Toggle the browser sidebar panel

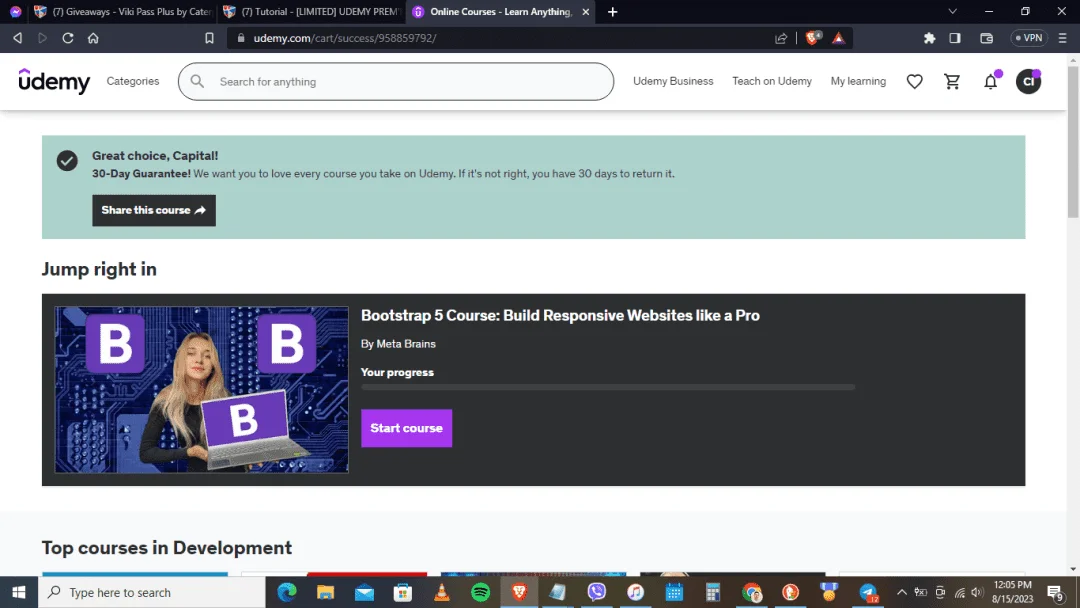(x=955, y=38)
